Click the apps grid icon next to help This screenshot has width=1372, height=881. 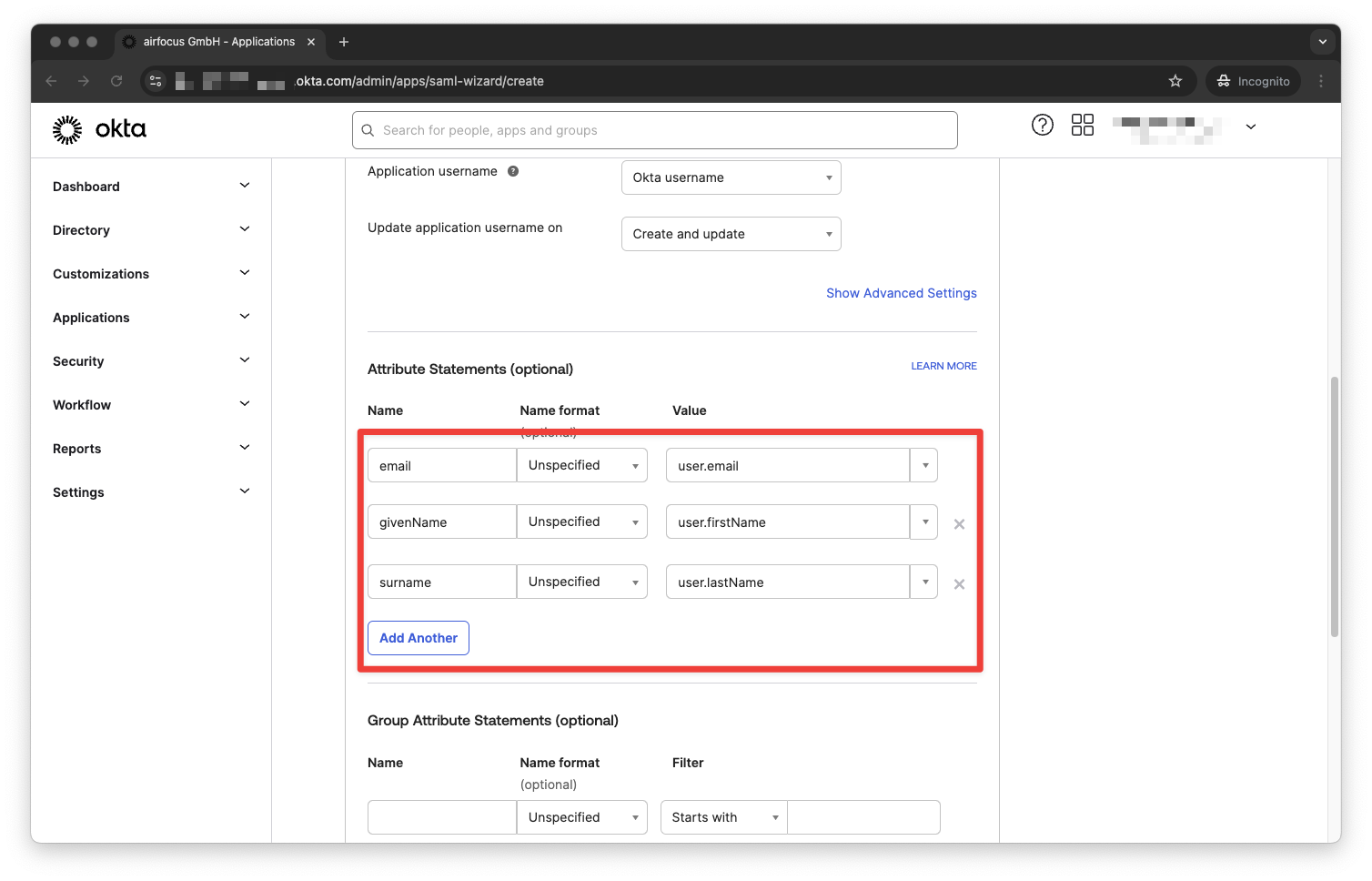[1082, 125]
